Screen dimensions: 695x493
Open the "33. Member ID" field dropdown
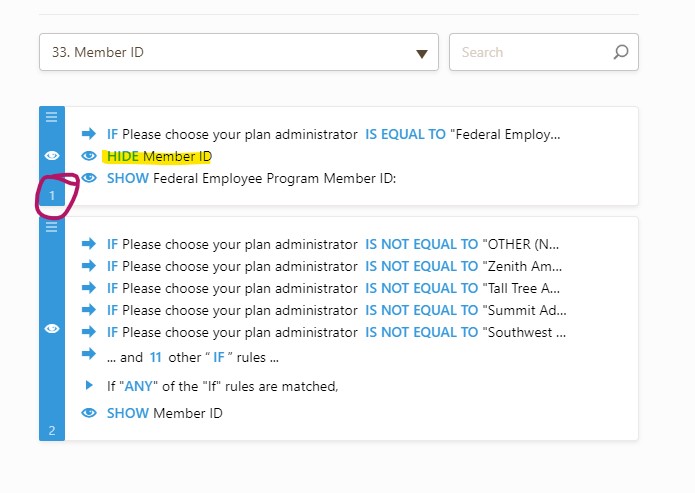237,52
